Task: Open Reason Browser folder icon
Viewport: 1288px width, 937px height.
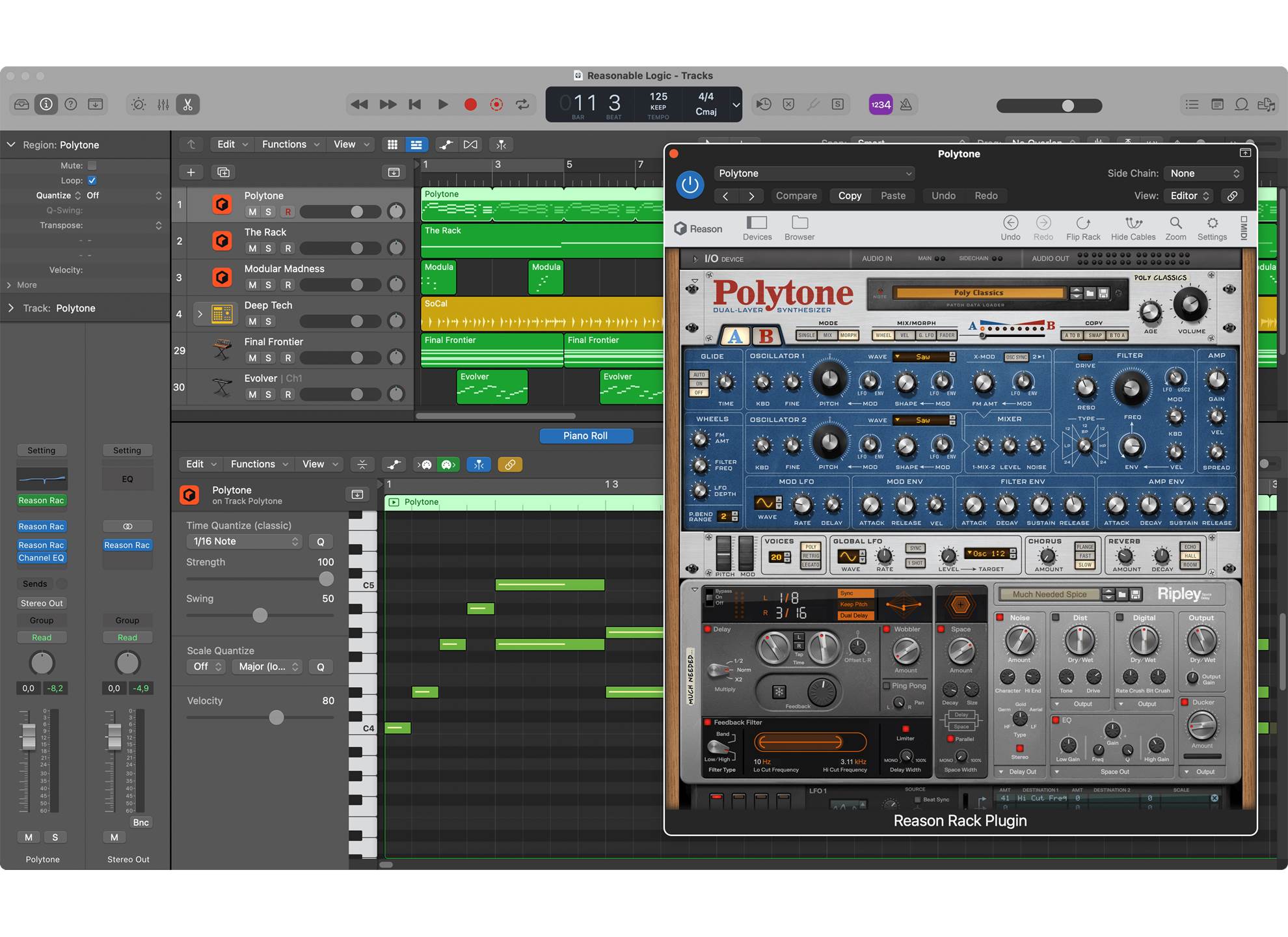Action: click(x=799, y=228)
